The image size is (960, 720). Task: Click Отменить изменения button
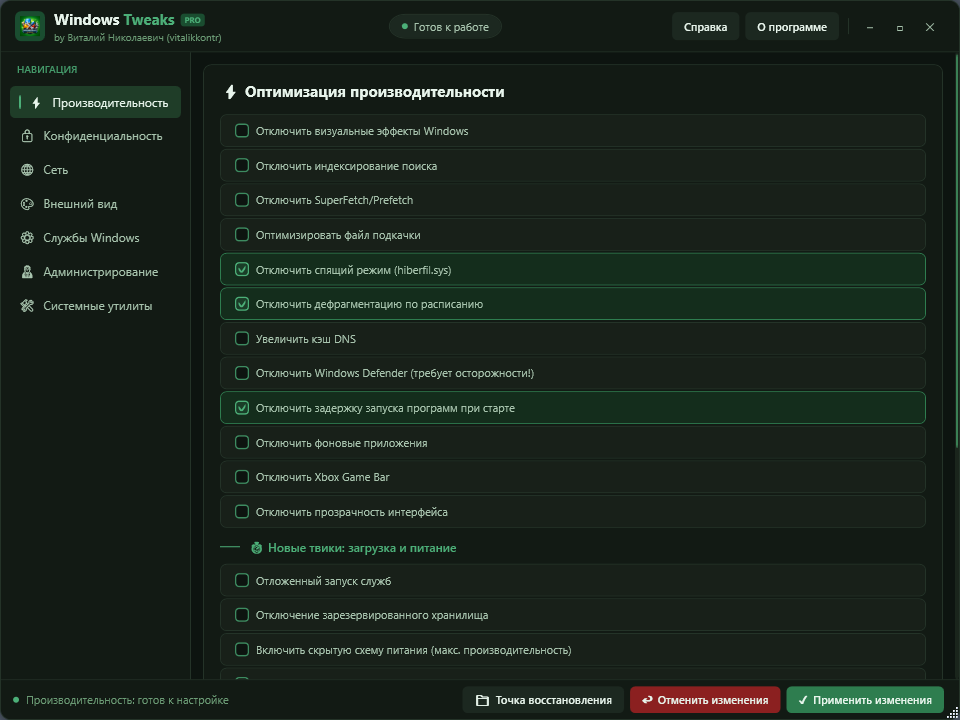pyautogui.click(x=705, y=700)
